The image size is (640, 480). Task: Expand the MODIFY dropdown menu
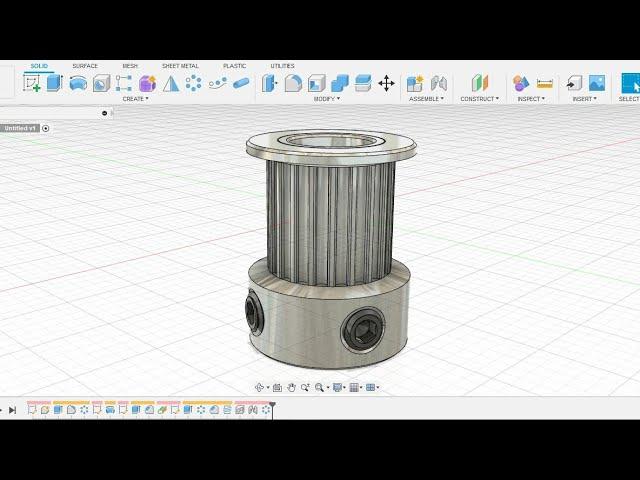click(x=327, y=99)
